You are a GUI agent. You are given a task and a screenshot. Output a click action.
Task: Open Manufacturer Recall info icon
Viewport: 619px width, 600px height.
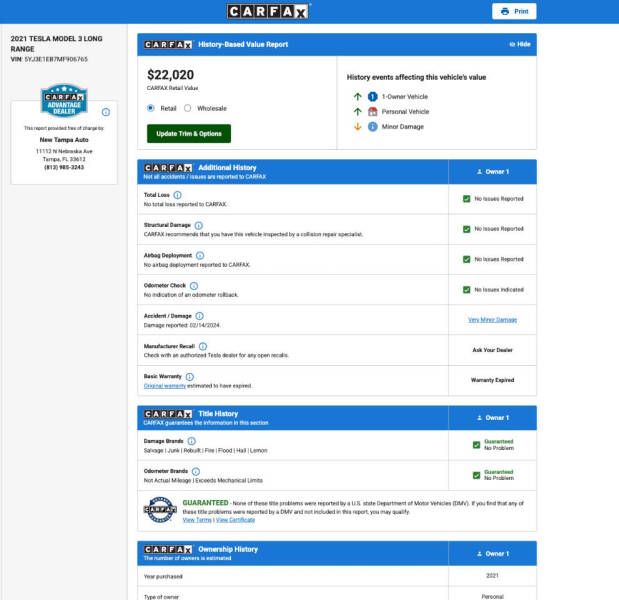pyautogui.click(x=203, y=346)
